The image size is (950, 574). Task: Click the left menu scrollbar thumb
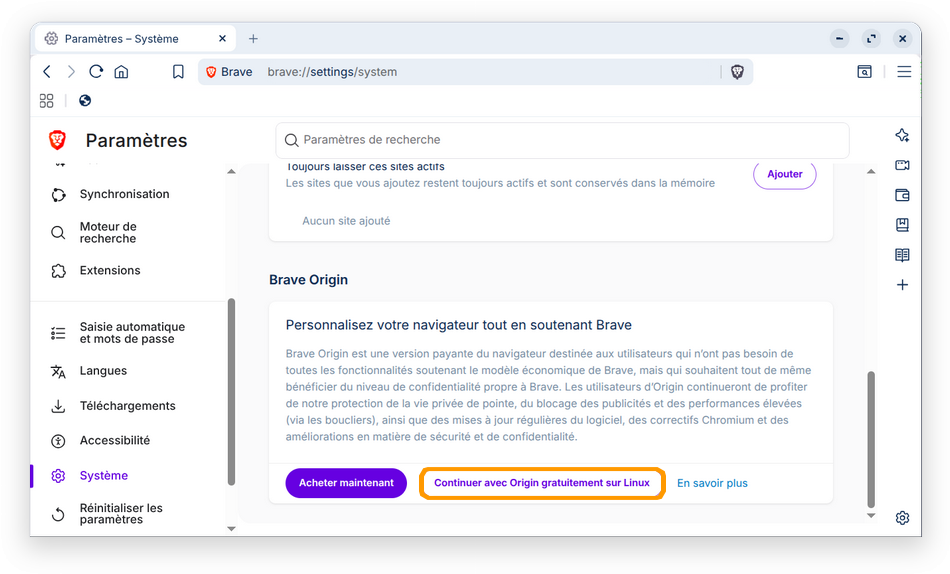[x=231, y=392]
